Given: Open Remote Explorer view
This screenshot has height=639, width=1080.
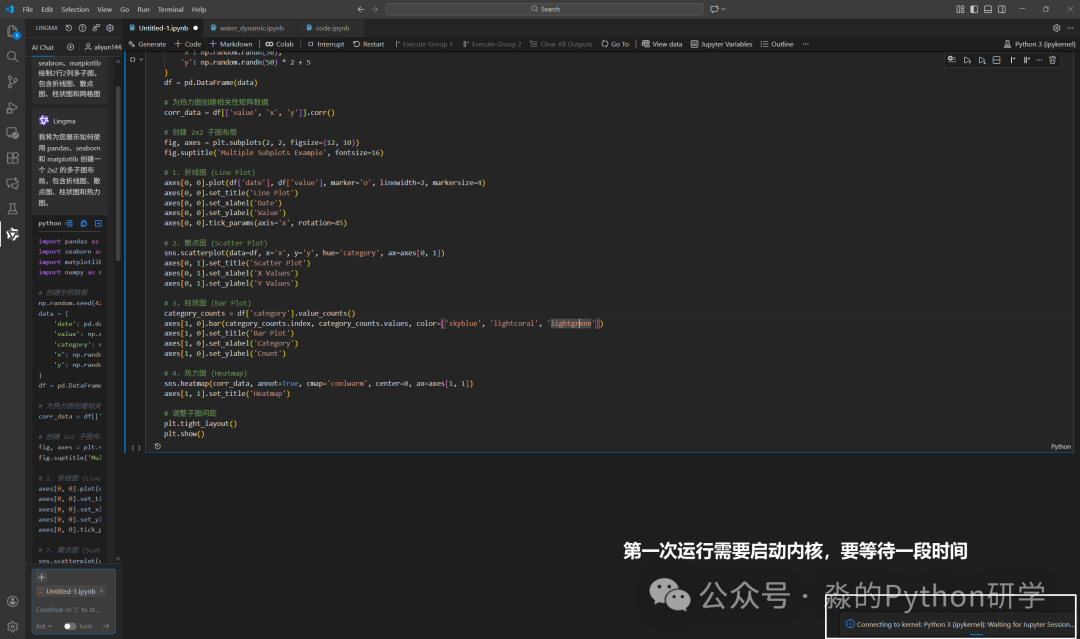Looking at the screenshot, I should (12, 133).
